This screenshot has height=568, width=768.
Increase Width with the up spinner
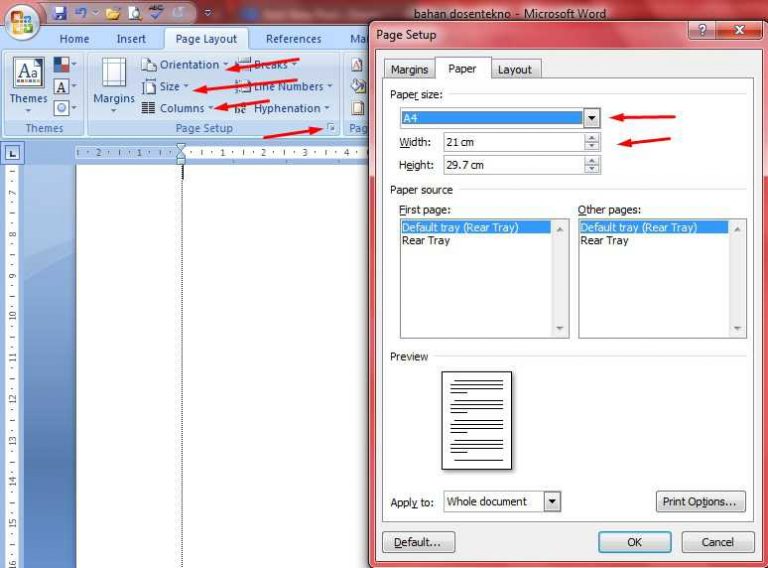click(x=592, y=138)
